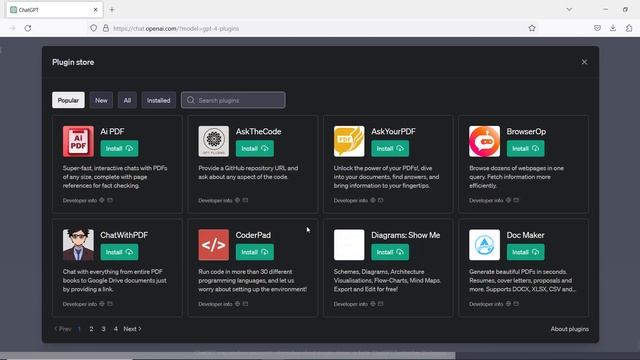Click the current page 1 indicator
Screen dimensions: 640x360
pyautogui.click(x=79, y=329)
